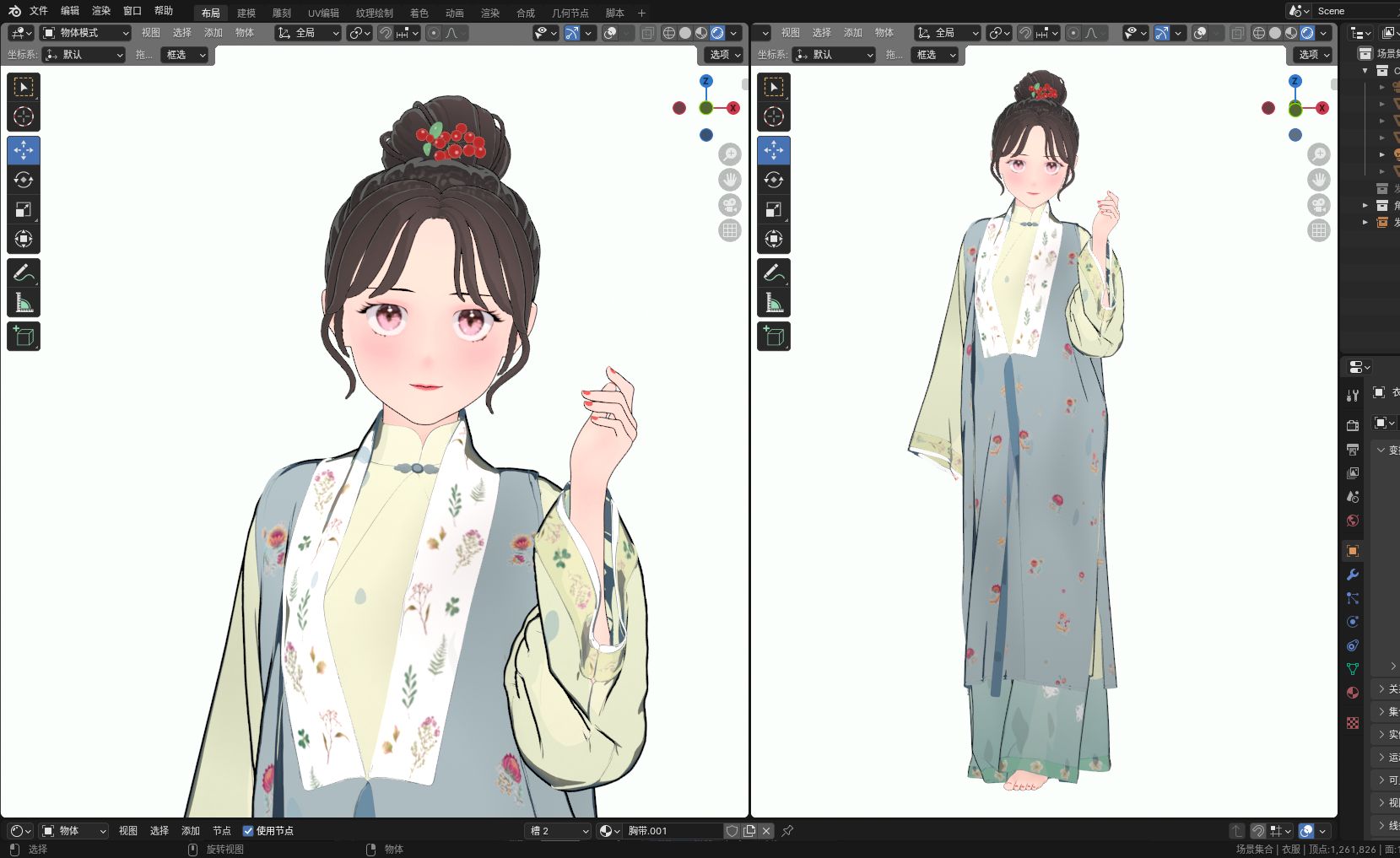Image resolution: width=1400 pixels, height=858 pixels.
Task: Toggle camera view in right viewport
Action: click(1319, 205)
